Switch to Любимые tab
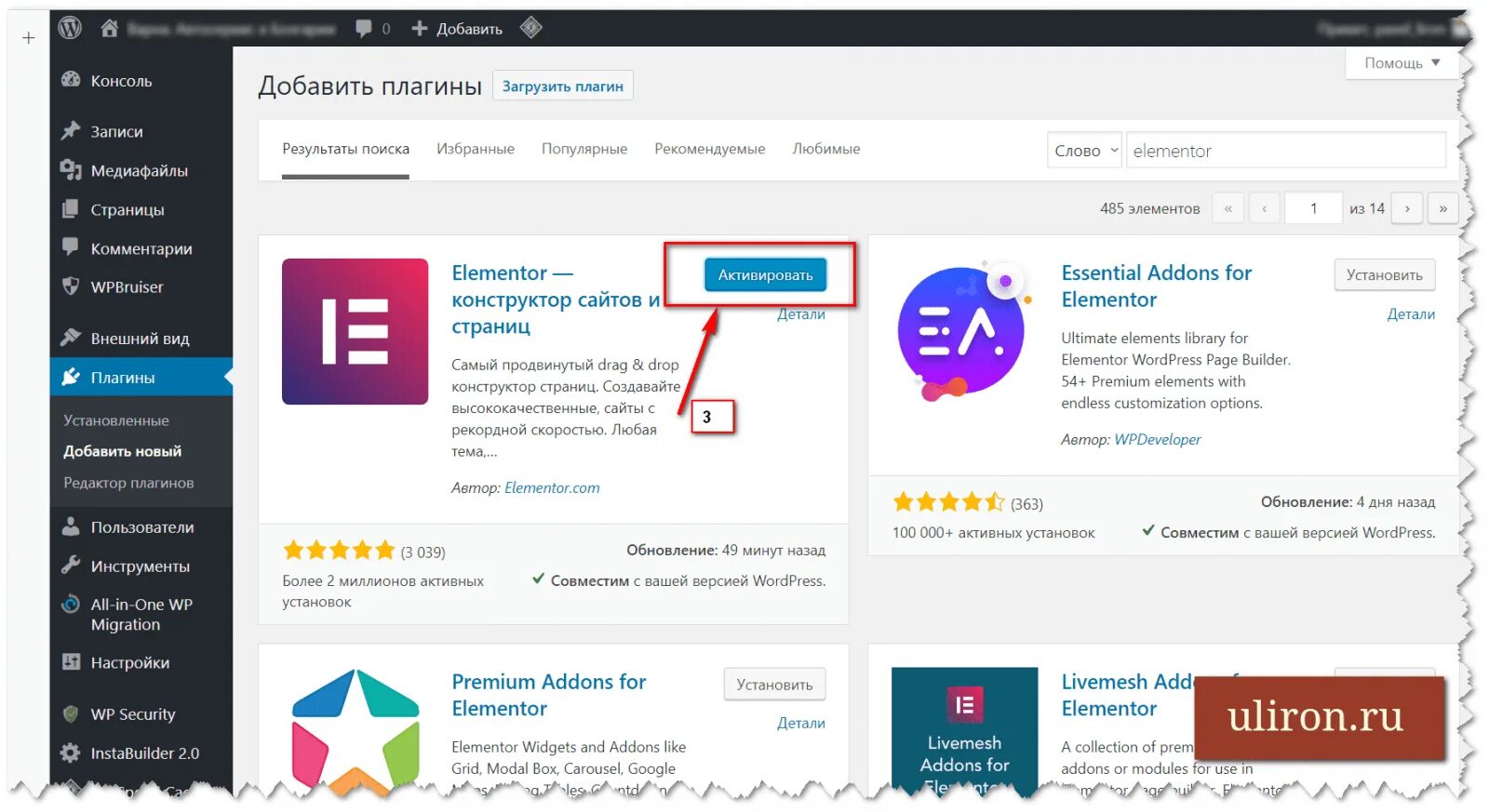This screenshot has width=1489, height=812. 826,149
